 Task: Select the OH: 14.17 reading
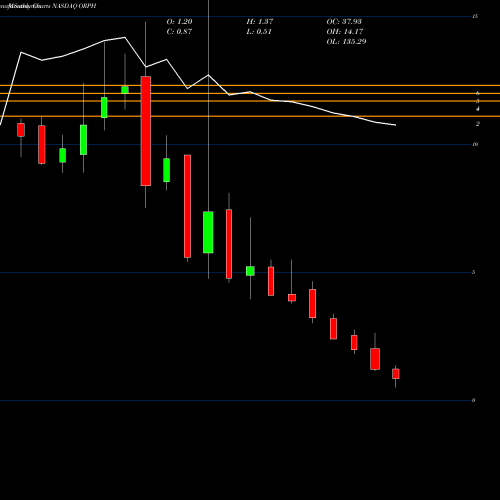[345, 32]
